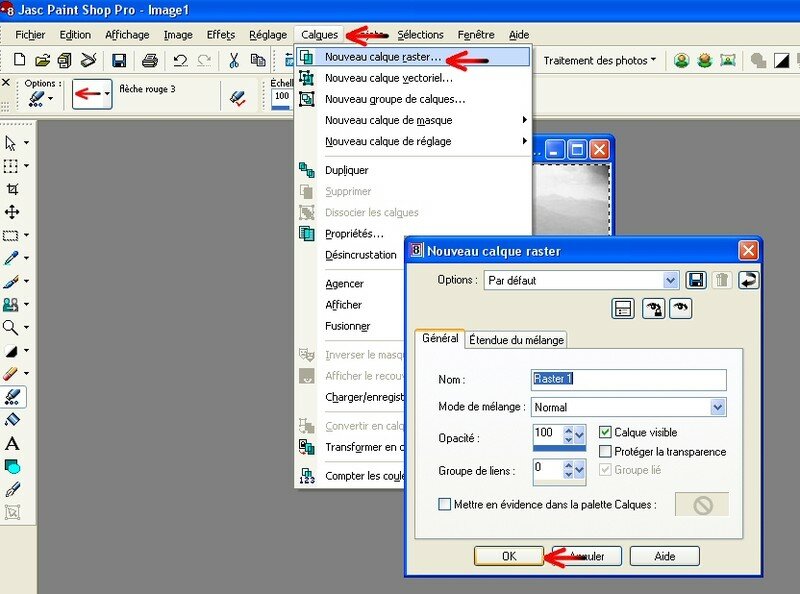
Task: Select the Paint Brush tool
Action: click(11, 281)
